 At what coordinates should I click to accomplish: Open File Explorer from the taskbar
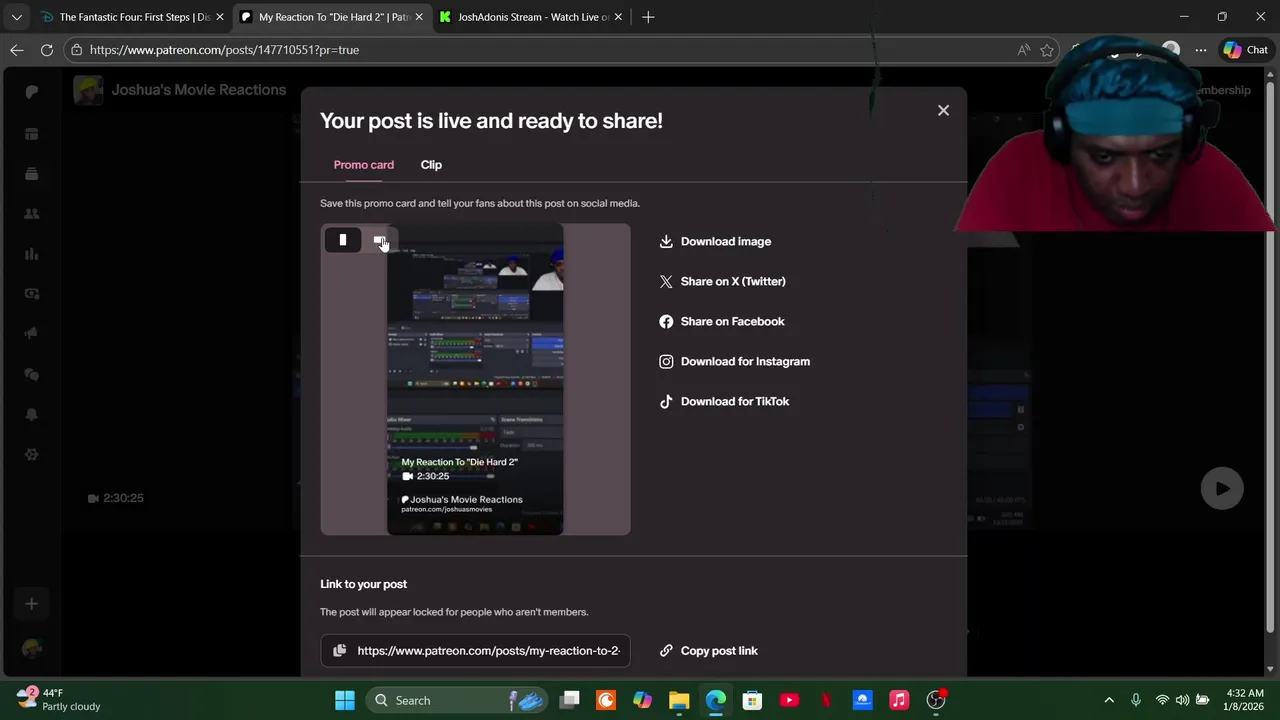(679, 700)
